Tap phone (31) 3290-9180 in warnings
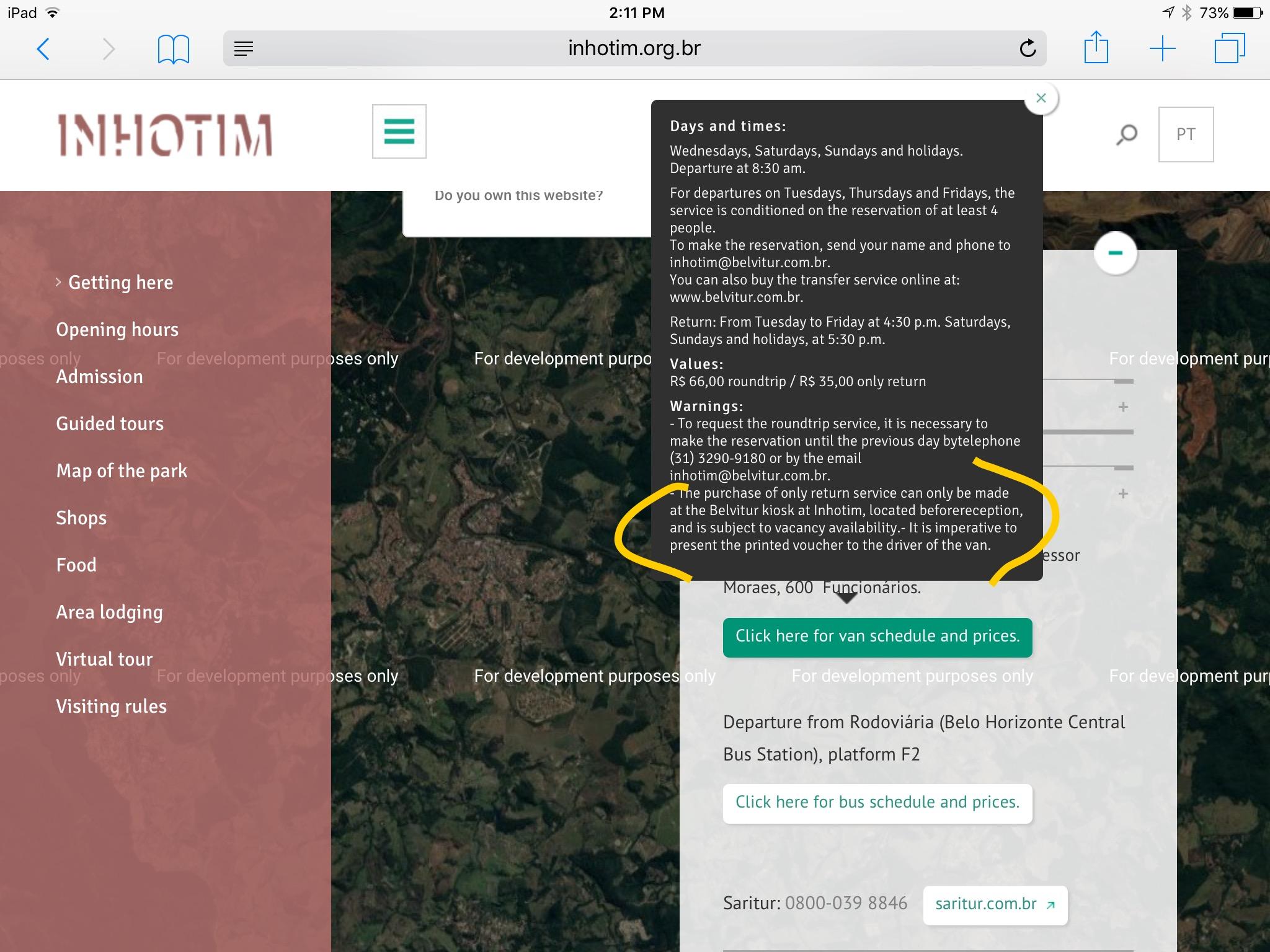The width and height of the screenshot is (1270, 952). [717, 459]
